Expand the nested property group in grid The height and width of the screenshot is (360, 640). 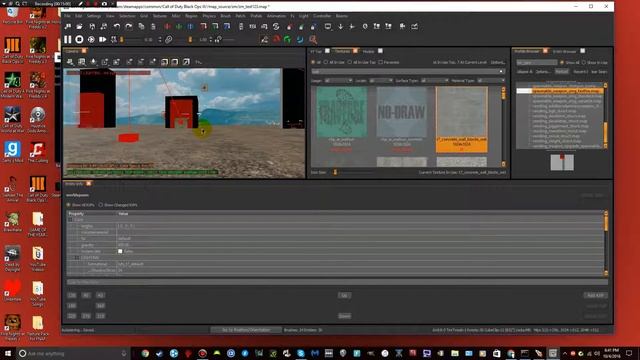pyautogui.click(x=77, y=258)
